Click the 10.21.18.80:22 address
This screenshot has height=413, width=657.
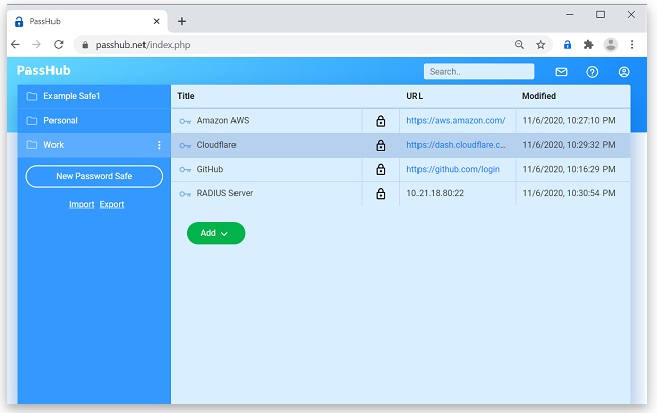tap(435, 193)
